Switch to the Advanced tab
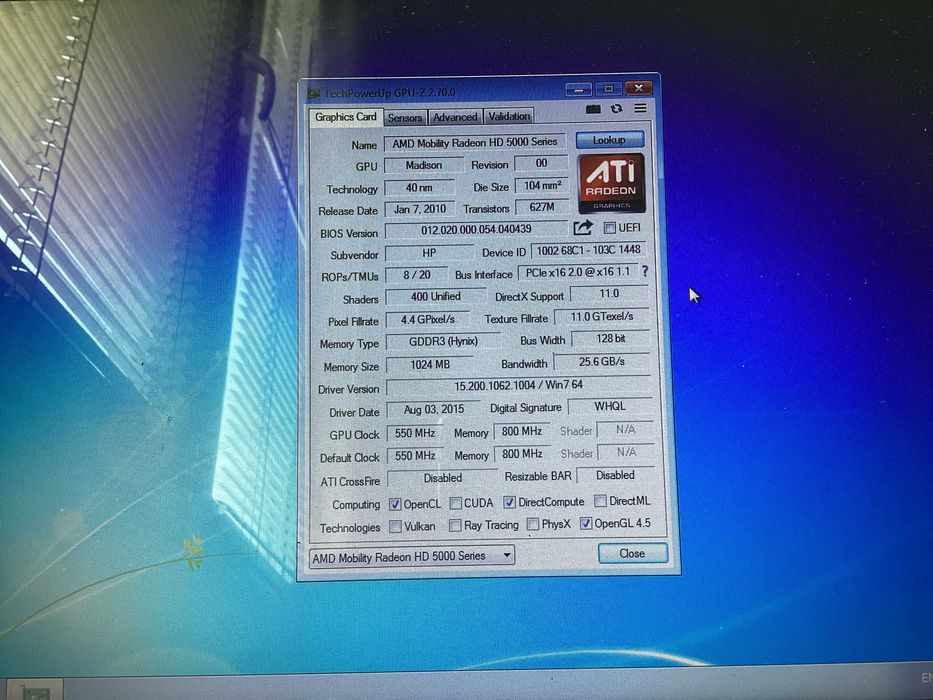933x700 pixels. pyautogui.click(x=455, y=117)
